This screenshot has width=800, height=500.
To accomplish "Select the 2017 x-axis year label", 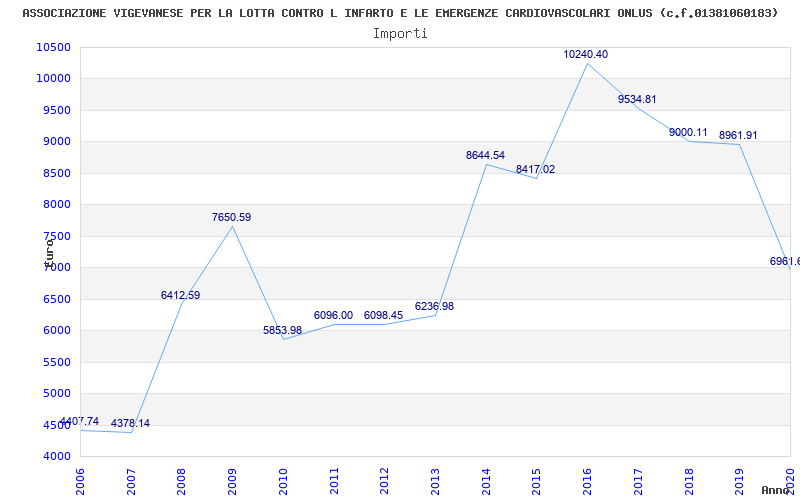I will coord(638,481).
